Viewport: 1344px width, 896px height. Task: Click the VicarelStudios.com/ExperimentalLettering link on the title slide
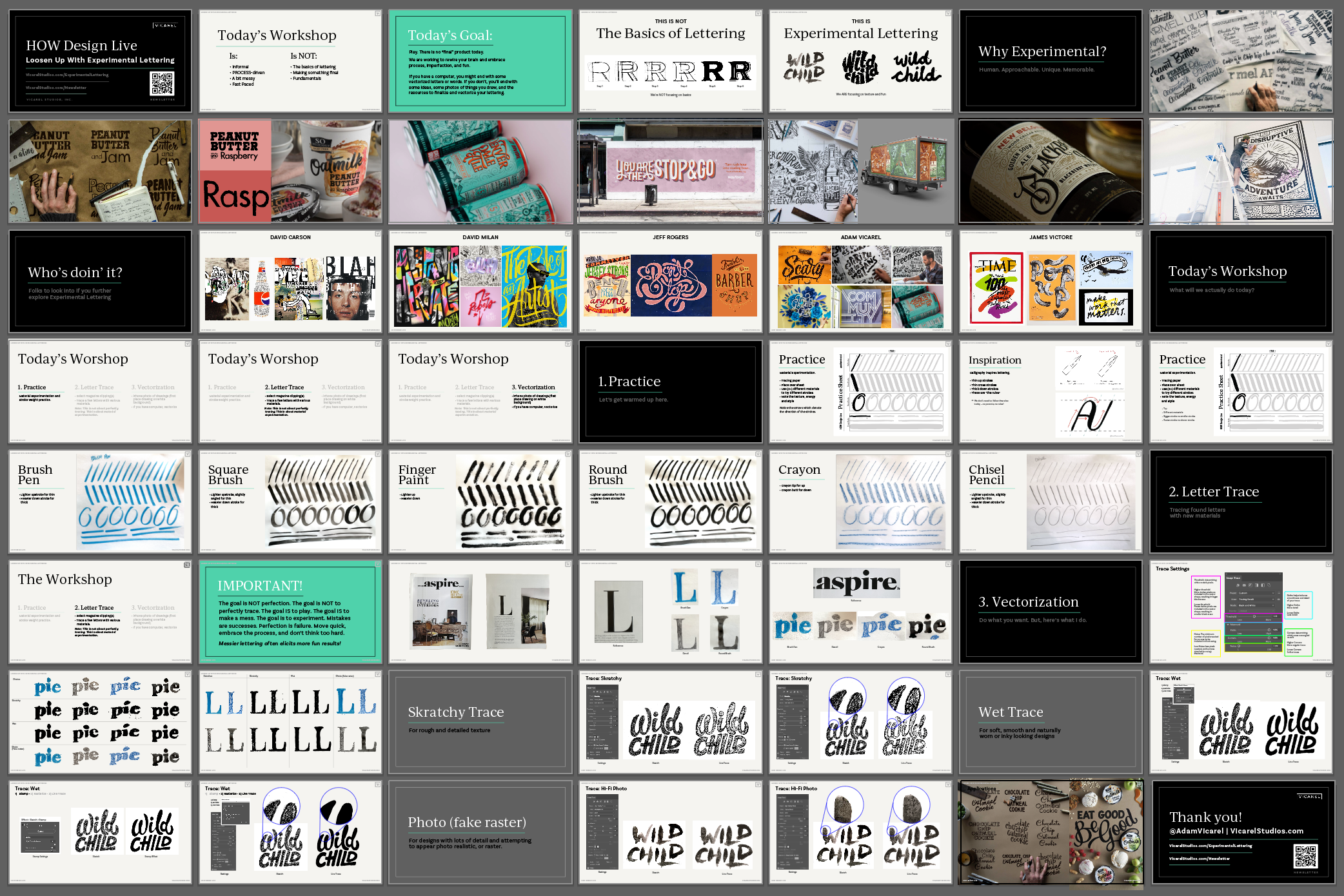tap(67, 75)
